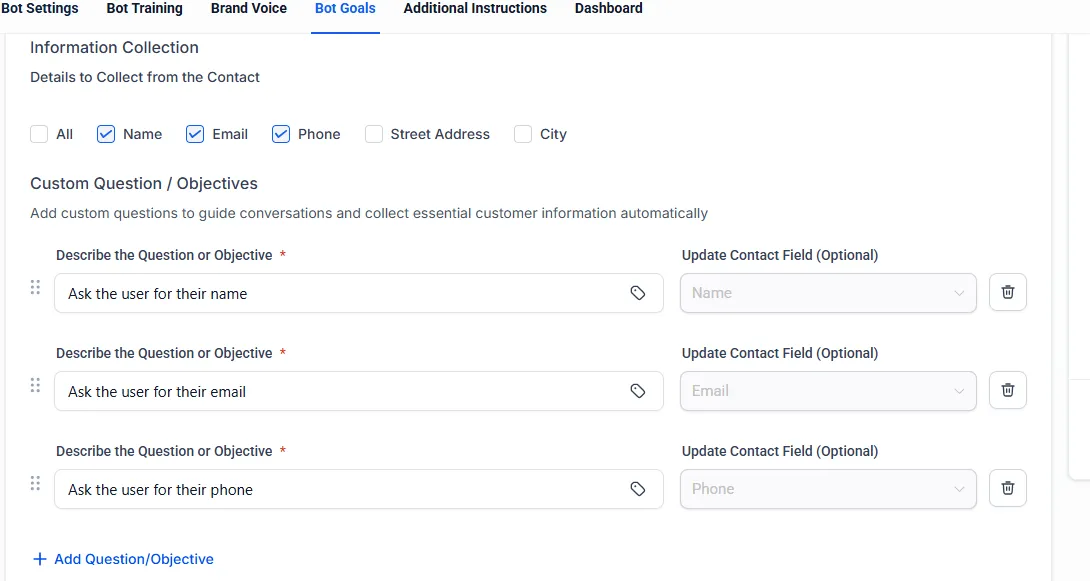
Task: Click the 'Ask the user for their email' field
Action: point(340,391)
